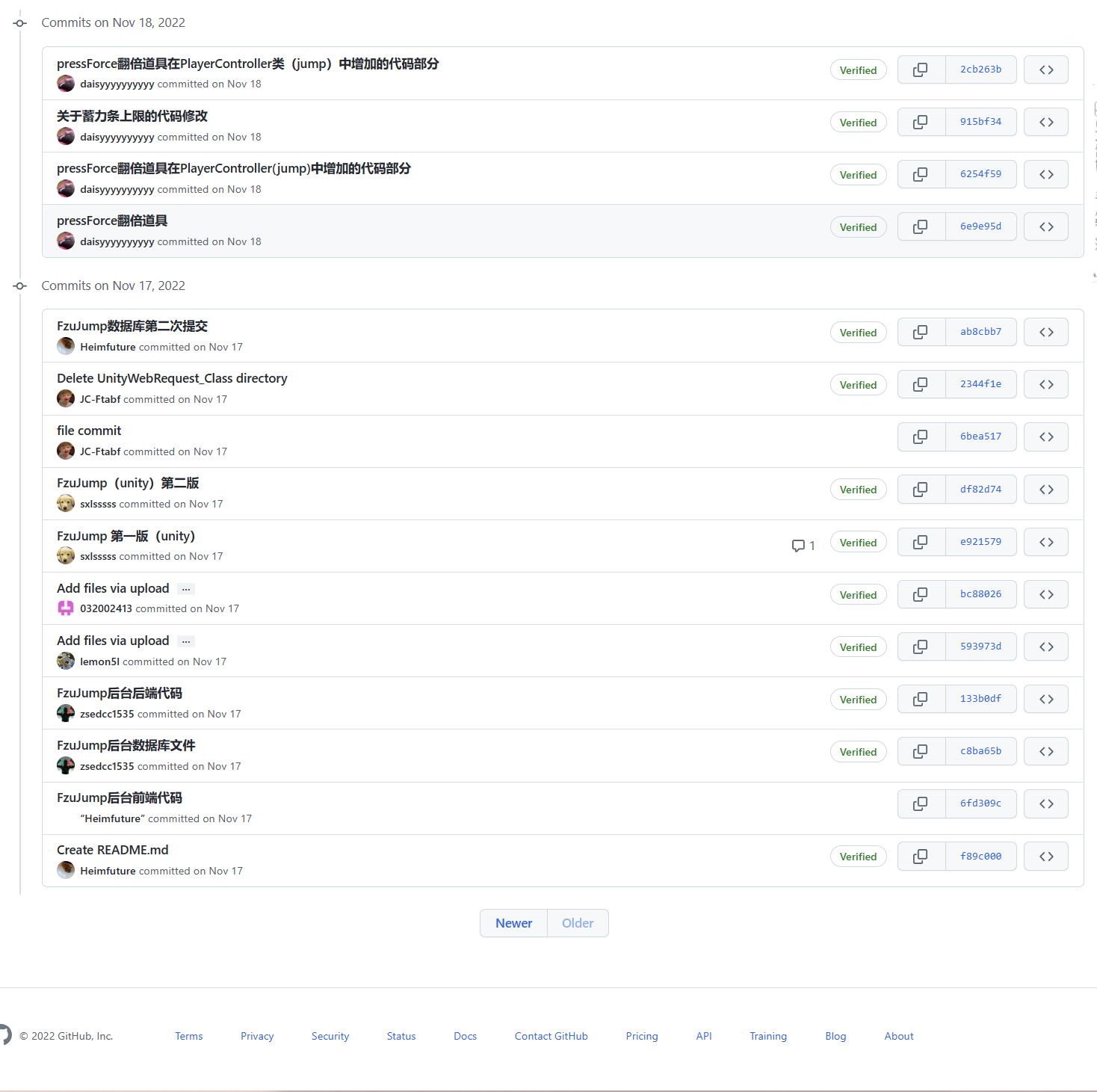View lemon5l's commits via author name
Screen dimensions: 1097x1092
click(x=99, y=661)
